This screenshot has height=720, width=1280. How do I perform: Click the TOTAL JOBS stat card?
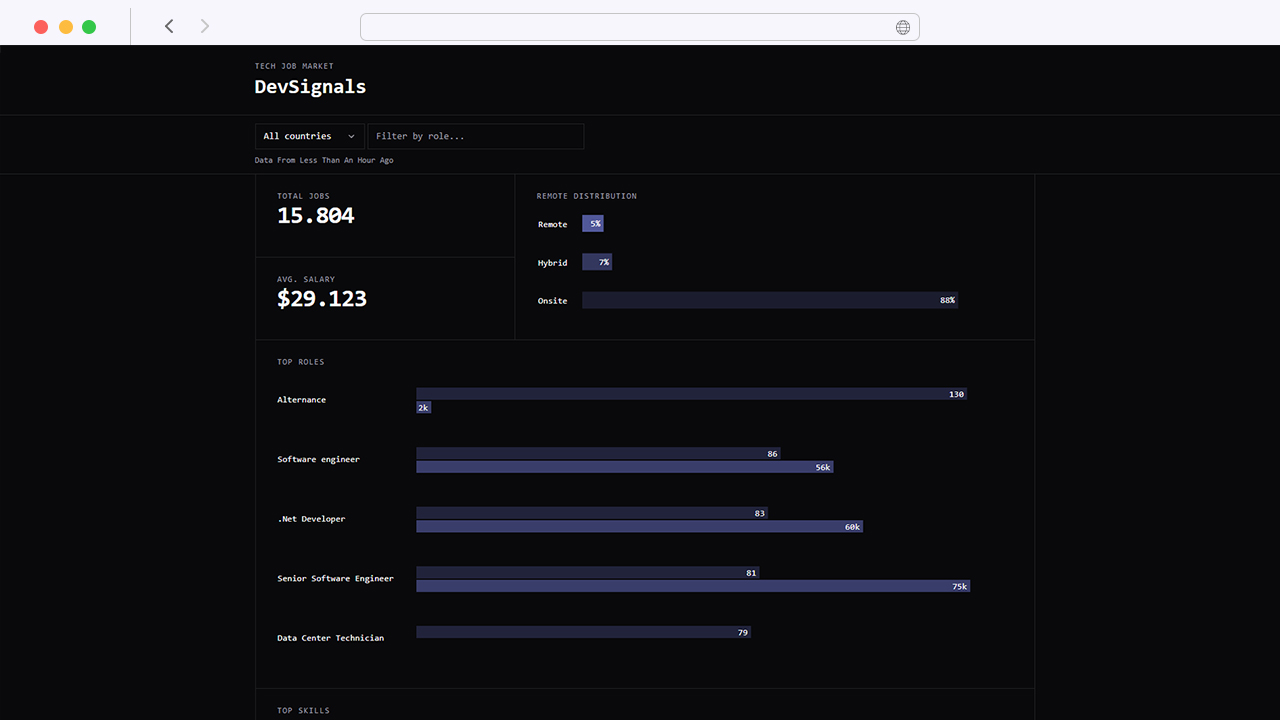pyautogui.click(x=385, y=214)
